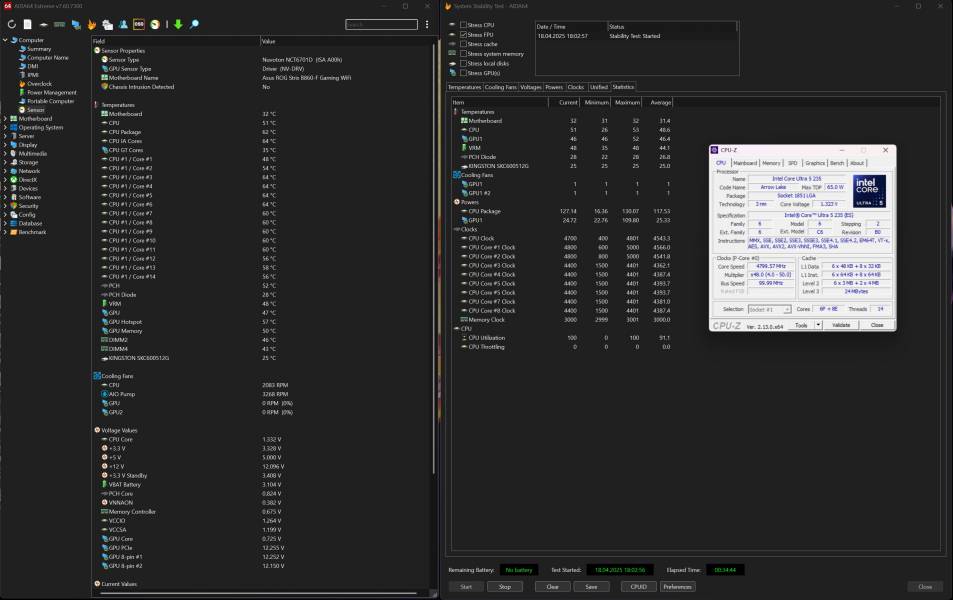Open the Graphics tab in CPU-Z

pos(815,163)
